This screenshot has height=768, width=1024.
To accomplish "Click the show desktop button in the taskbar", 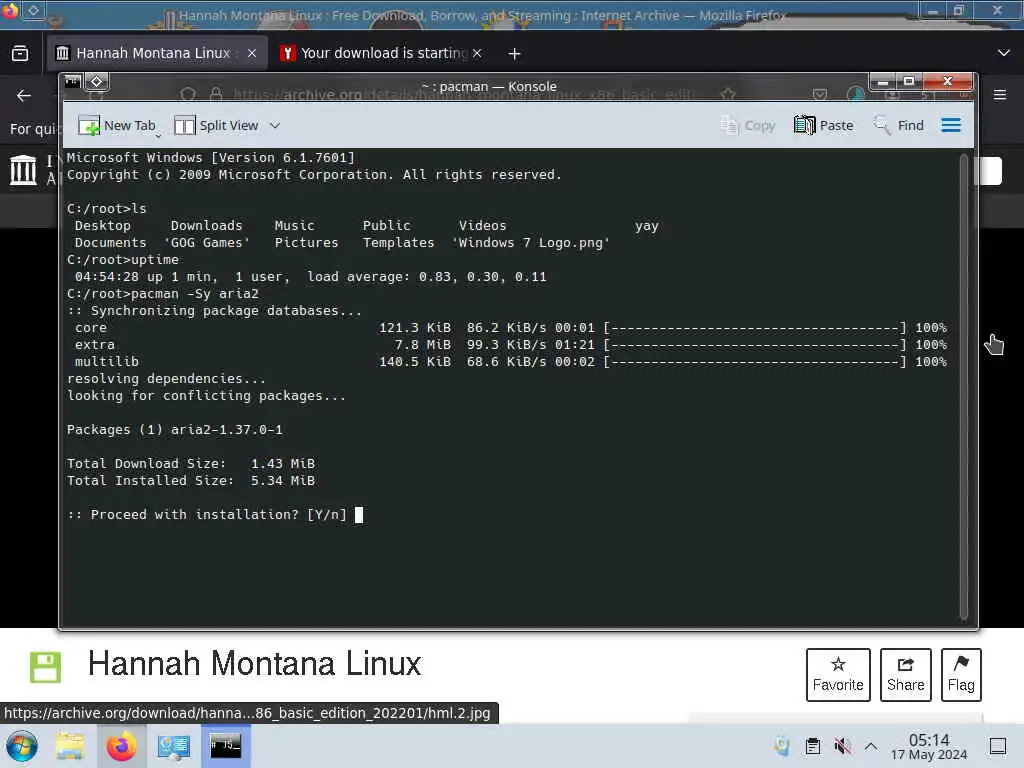I will 998,746.
